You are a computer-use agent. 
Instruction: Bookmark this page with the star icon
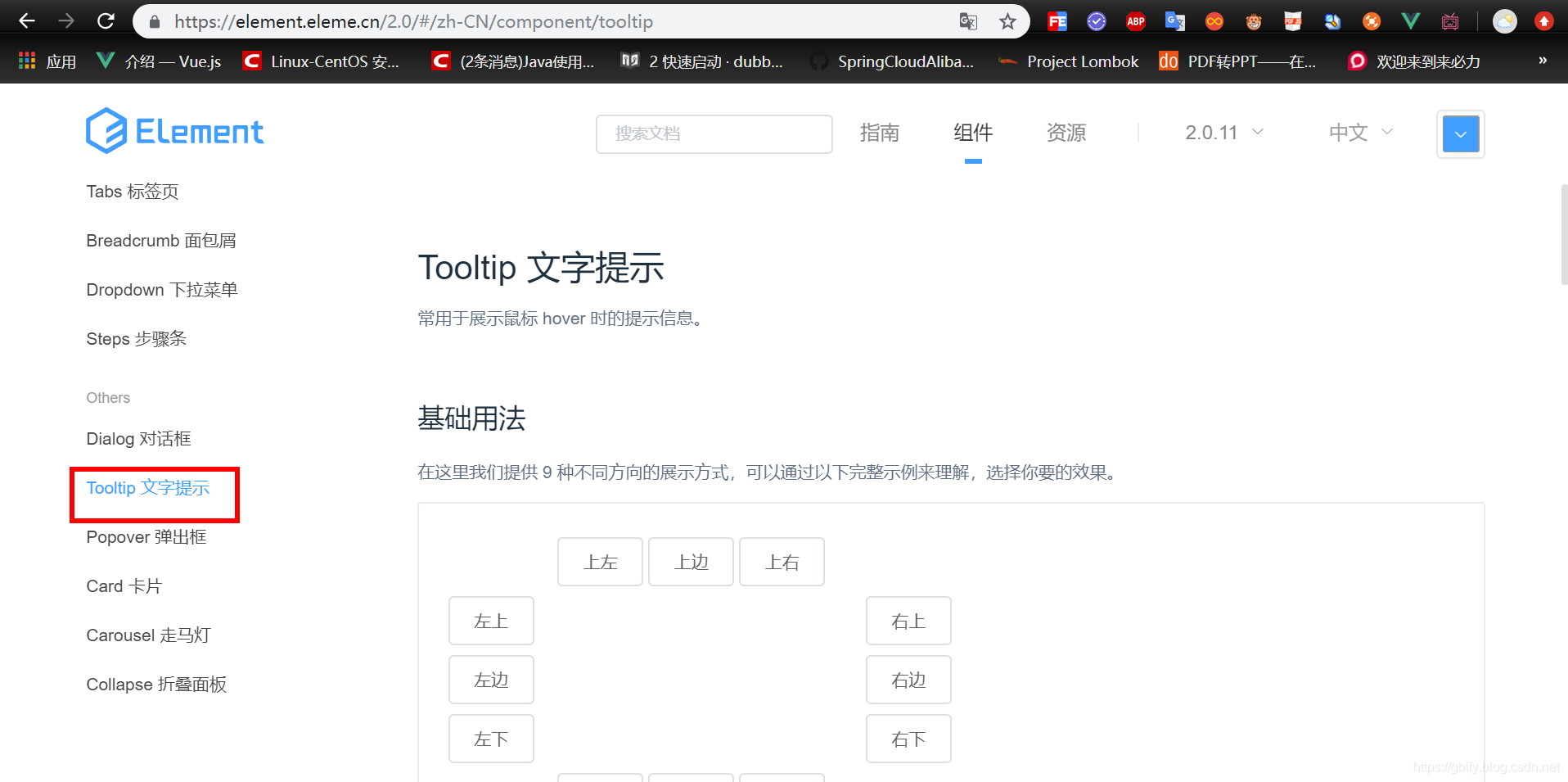coord(1007,22)
